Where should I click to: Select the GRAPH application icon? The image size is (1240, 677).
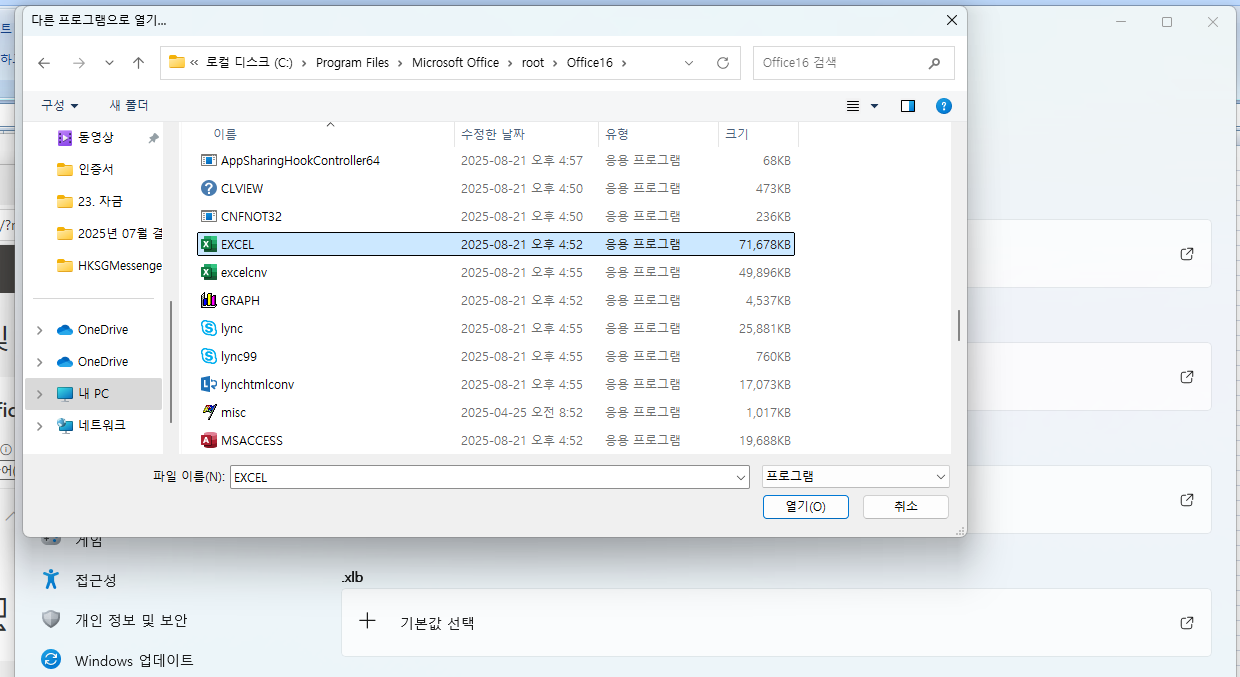point(209,300)
